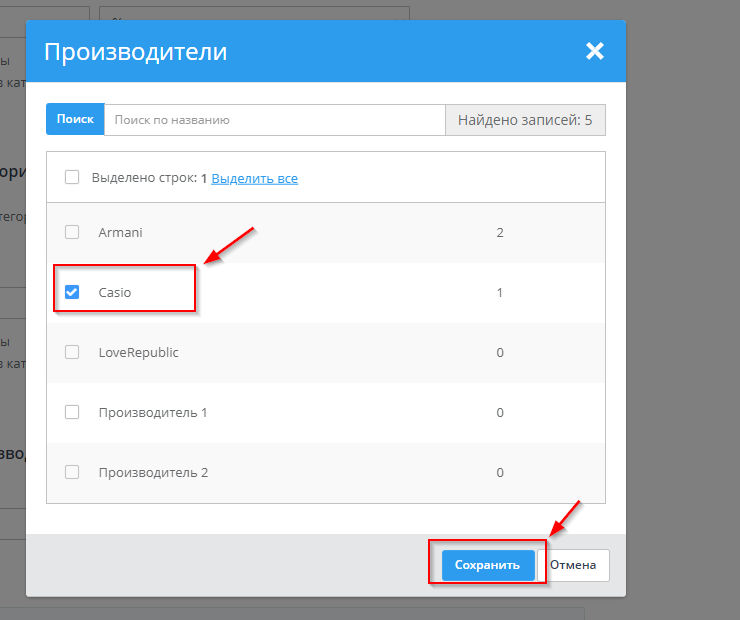The width and height of the screenshot is (740, 620).
Task: Enable the Производитель 1 checkbox
Action: [72, 412]
